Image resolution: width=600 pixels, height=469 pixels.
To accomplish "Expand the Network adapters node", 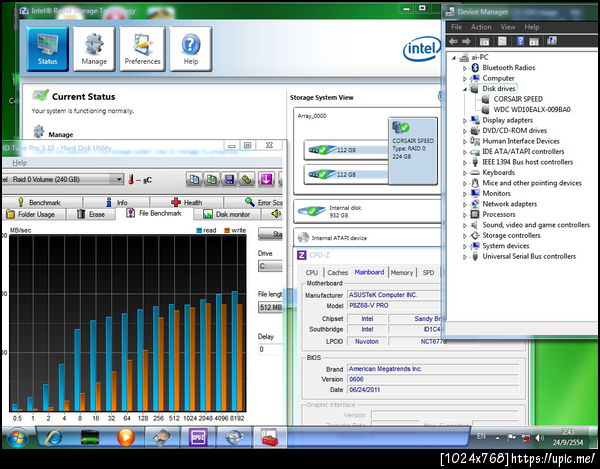I will (x=465, y=204).
